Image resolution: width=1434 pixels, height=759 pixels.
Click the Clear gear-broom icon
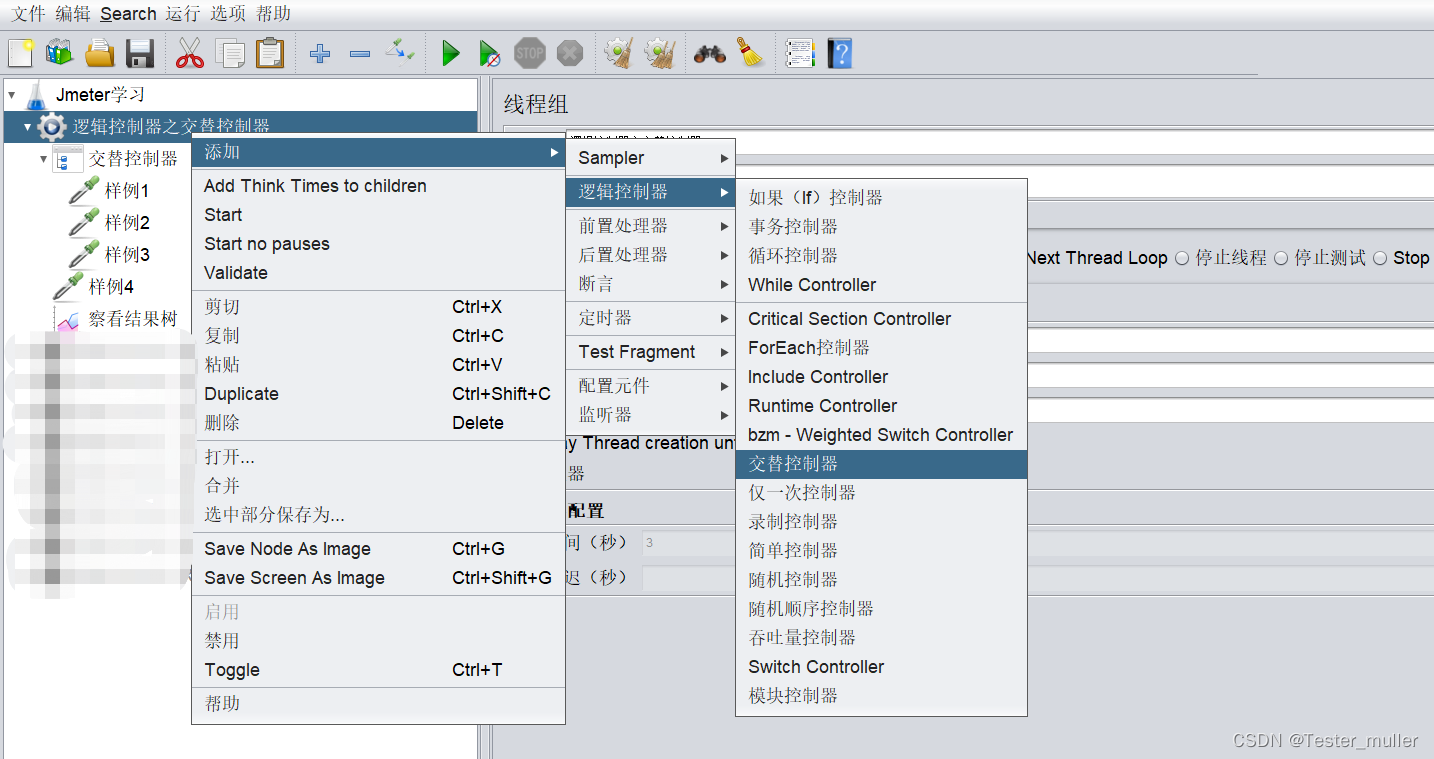click(620, 53)
